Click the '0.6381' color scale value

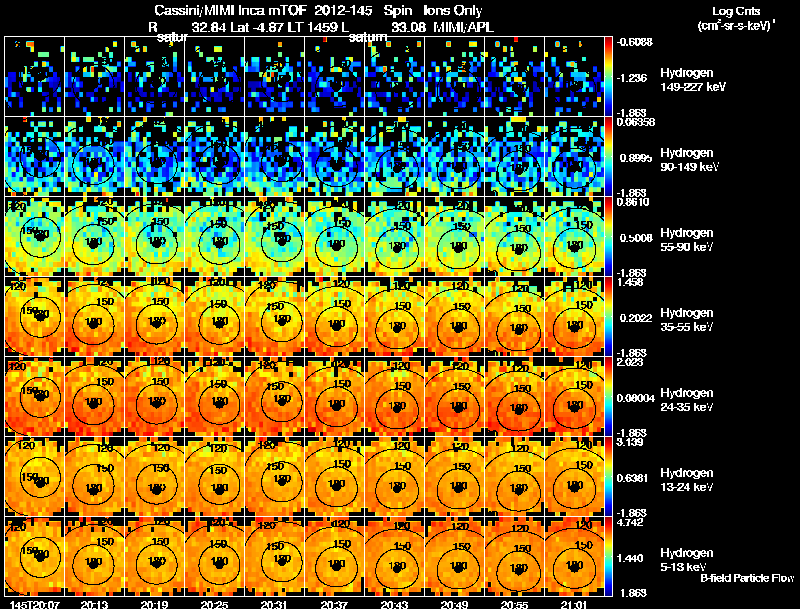(633, 478)
